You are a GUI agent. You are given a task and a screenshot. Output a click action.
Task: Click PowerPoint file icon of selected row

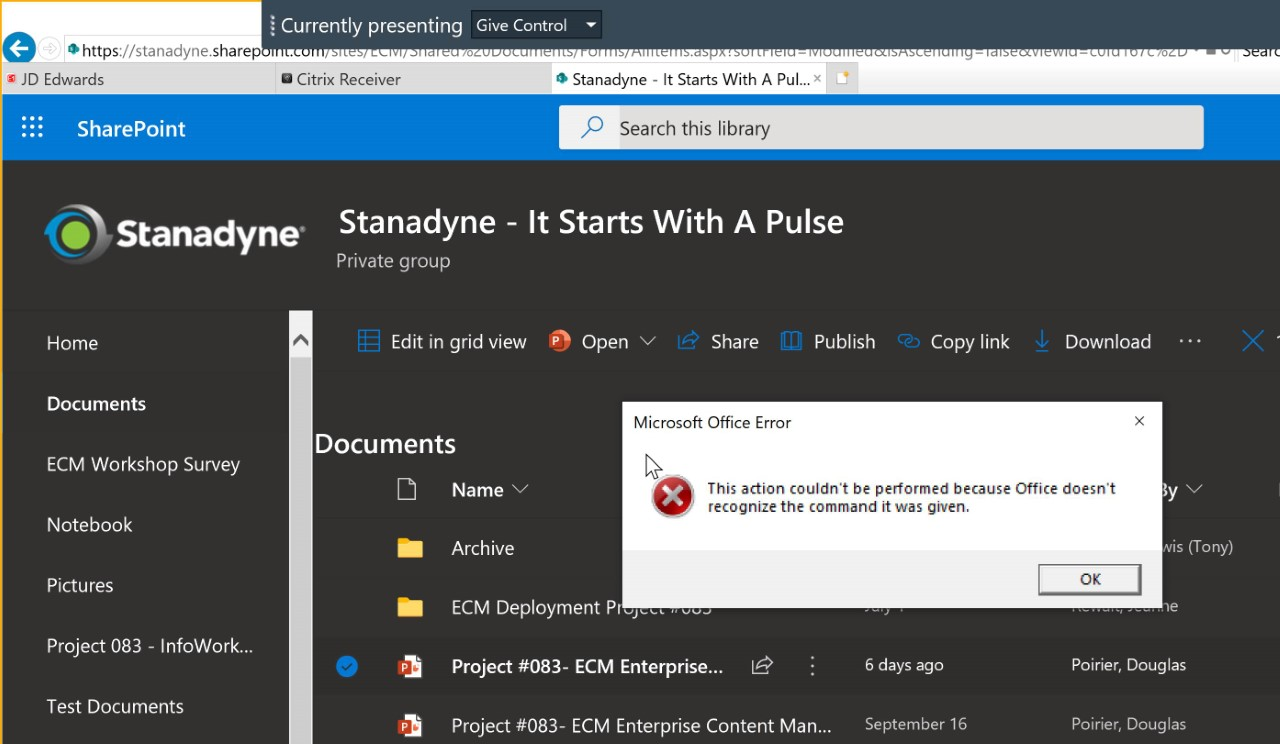[x=409, y=666]
